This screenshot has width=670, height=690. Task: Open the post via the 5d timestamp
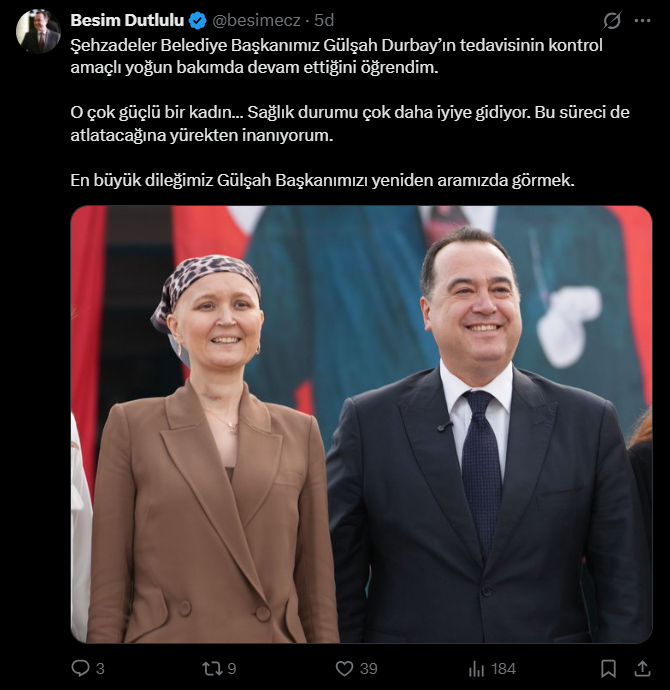[324, 20]
